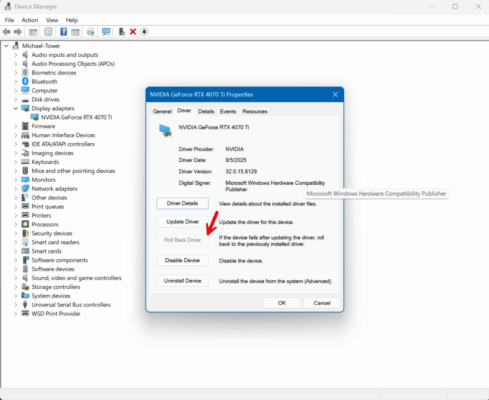Select the Smart cards tree item
Image resolution: width=489 pixels, height=400 pixels.
[47, 251]
